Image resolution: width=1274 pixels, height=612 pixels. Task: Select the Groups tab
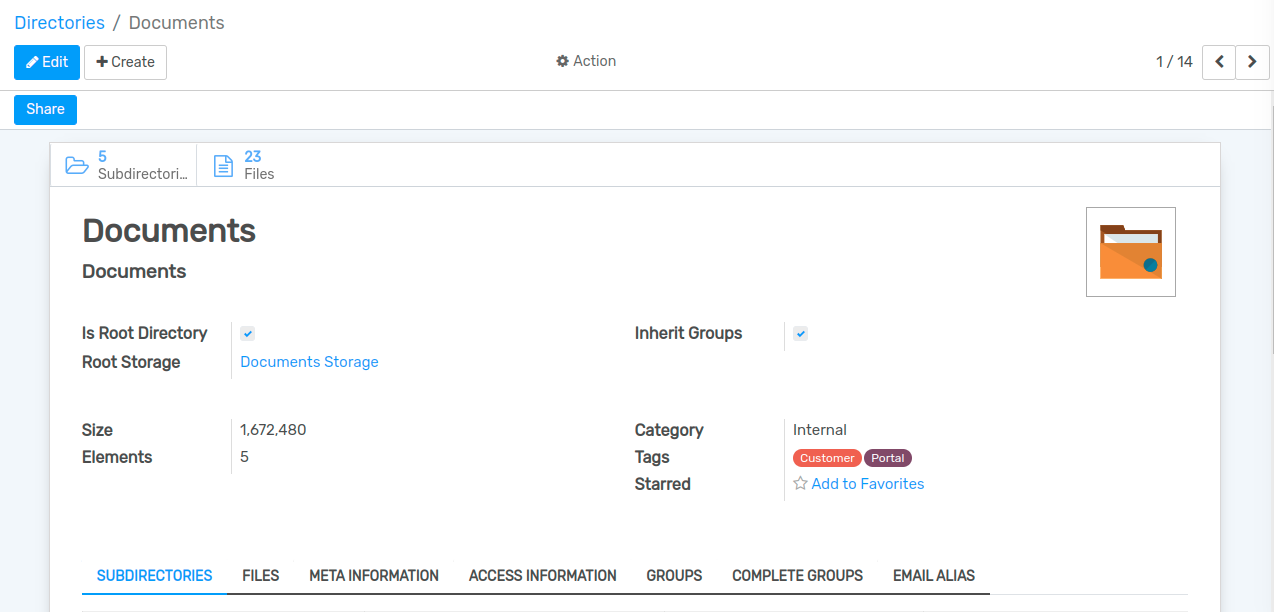click(x=674, y=576)
